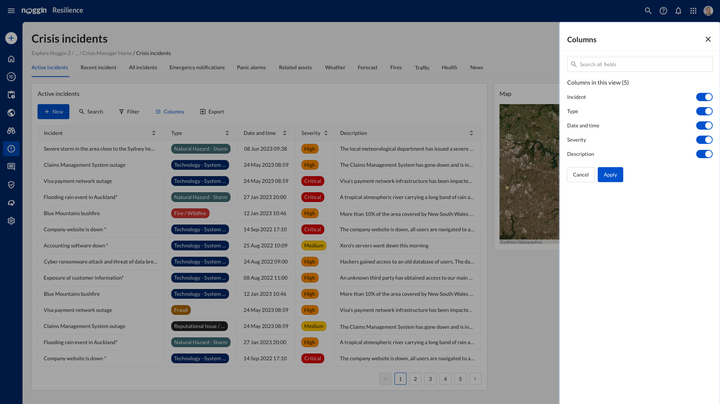Image resolution: width=720 pixels, height=404 pixels.
Task: Open the Forecast tab
Action: tap(367, 67)
